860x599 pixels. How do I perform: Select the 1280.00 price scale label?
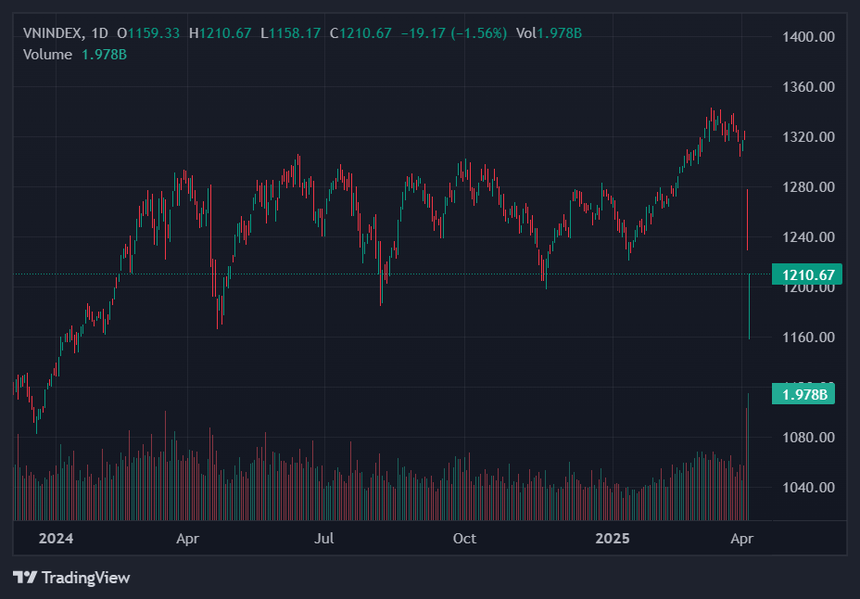click(809, 187)
